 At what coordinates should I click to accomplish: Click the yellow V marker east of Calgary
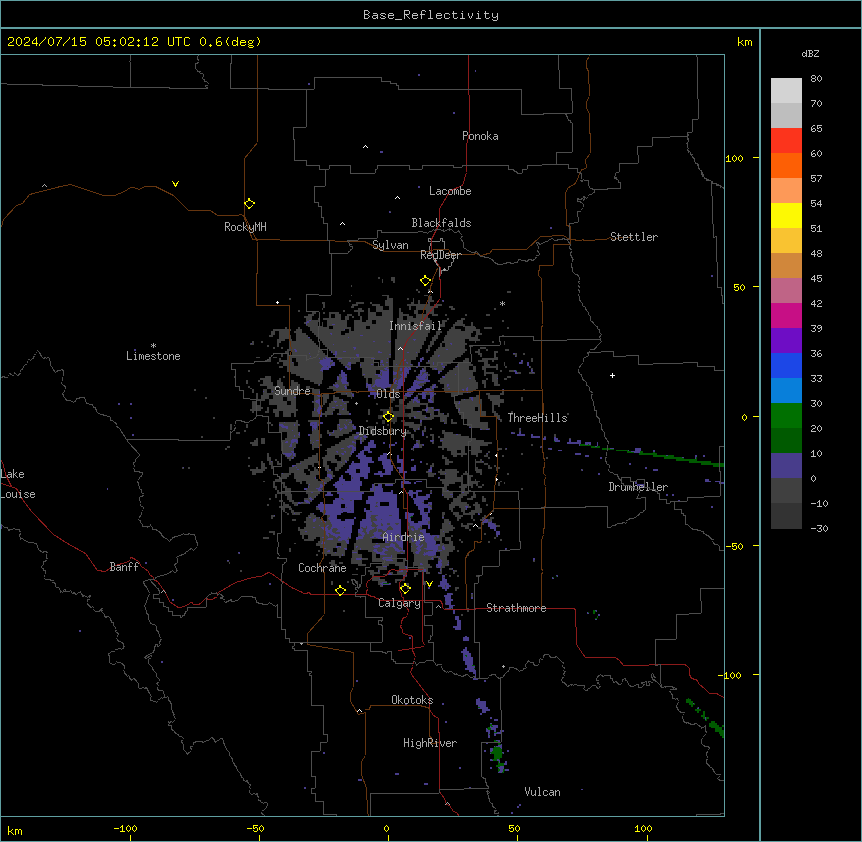pyautogui.click(x=429, y=584)
